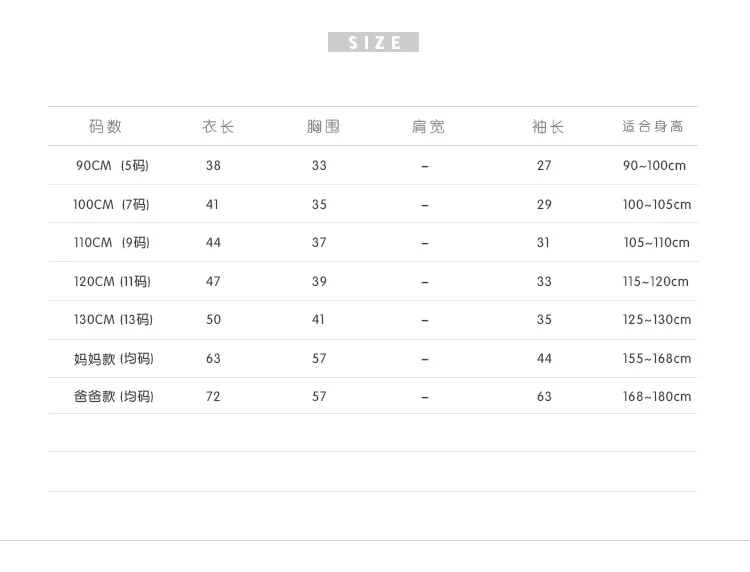Image resolution: width=750 pixels, height=572 pixels.
Task: Click garment length 50 in 130CM row
Action: click(x=213, y=319)
